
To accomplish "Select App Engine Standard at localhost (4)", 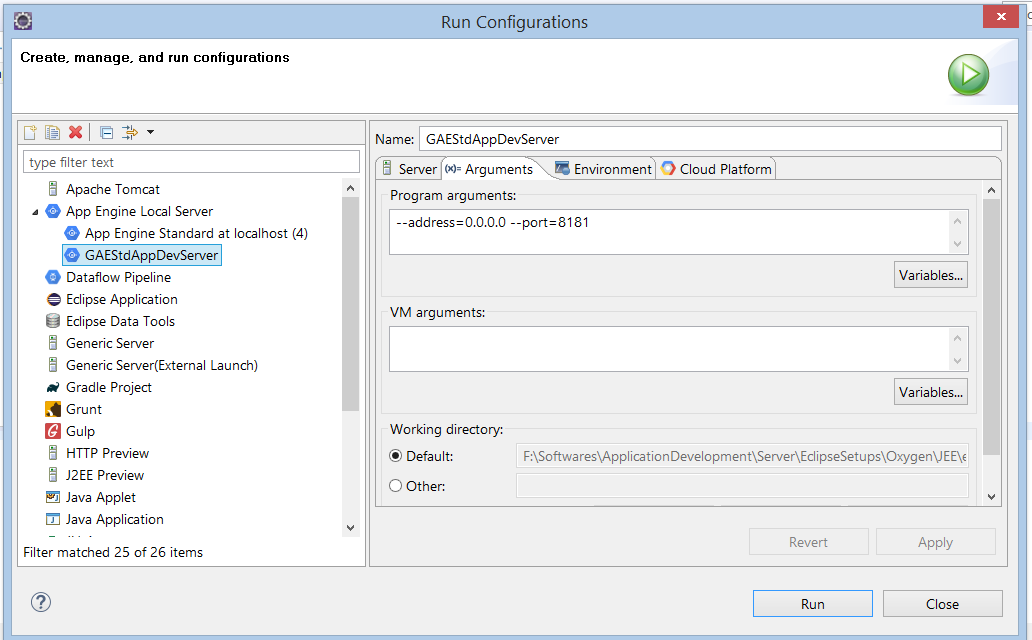I will [x=196, y=233].
